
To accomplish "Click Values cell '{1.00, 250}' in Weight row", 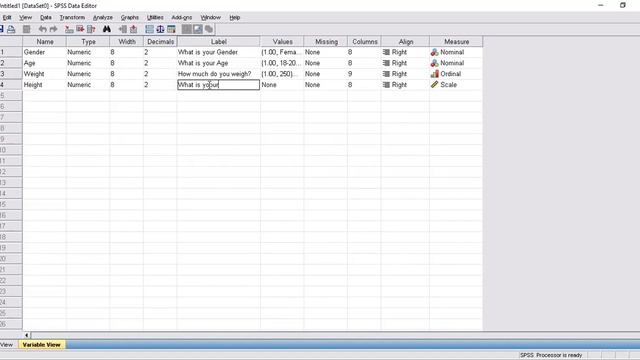I will tap(282, 74).
